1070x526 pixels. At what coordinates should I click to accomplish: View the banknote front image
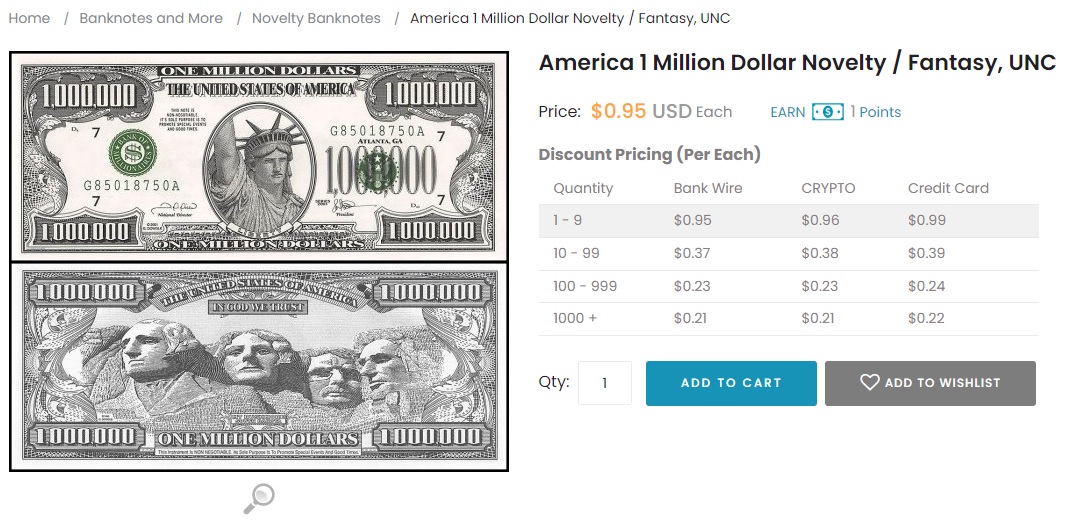click(258, 157)
